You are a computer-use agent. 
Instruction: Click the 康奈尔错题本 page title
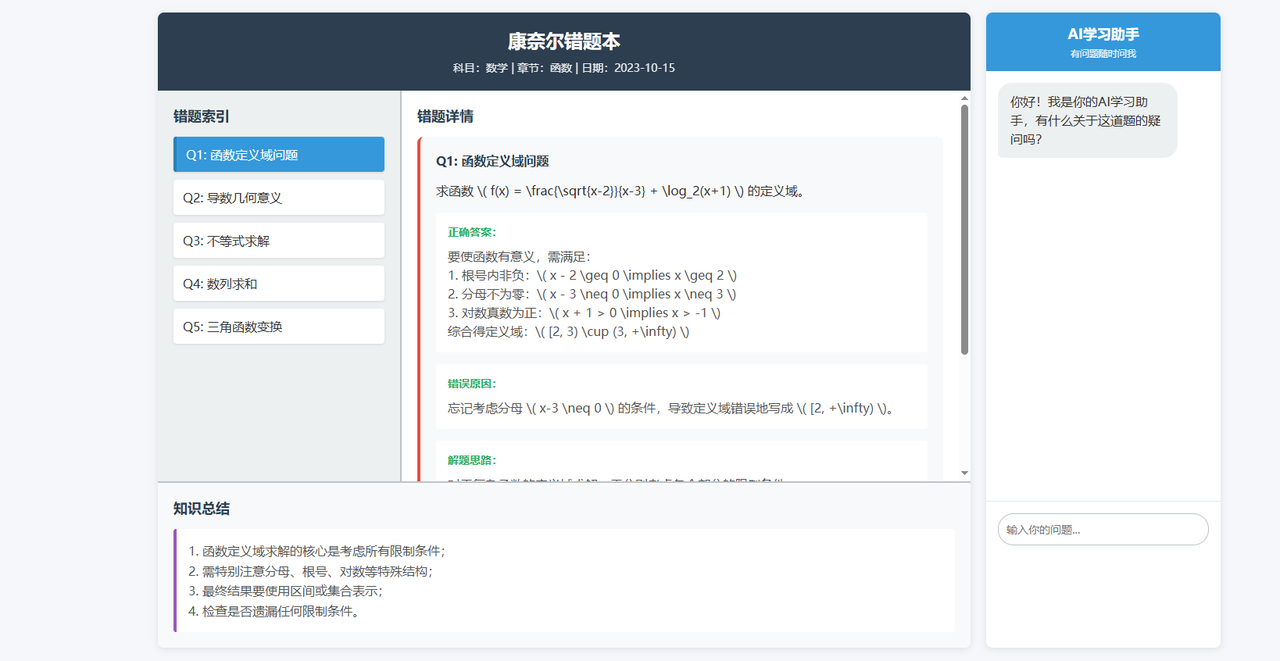pos(563,41)
